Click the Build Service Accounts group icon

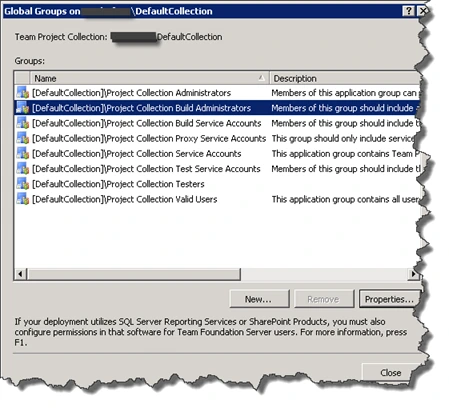23,123
